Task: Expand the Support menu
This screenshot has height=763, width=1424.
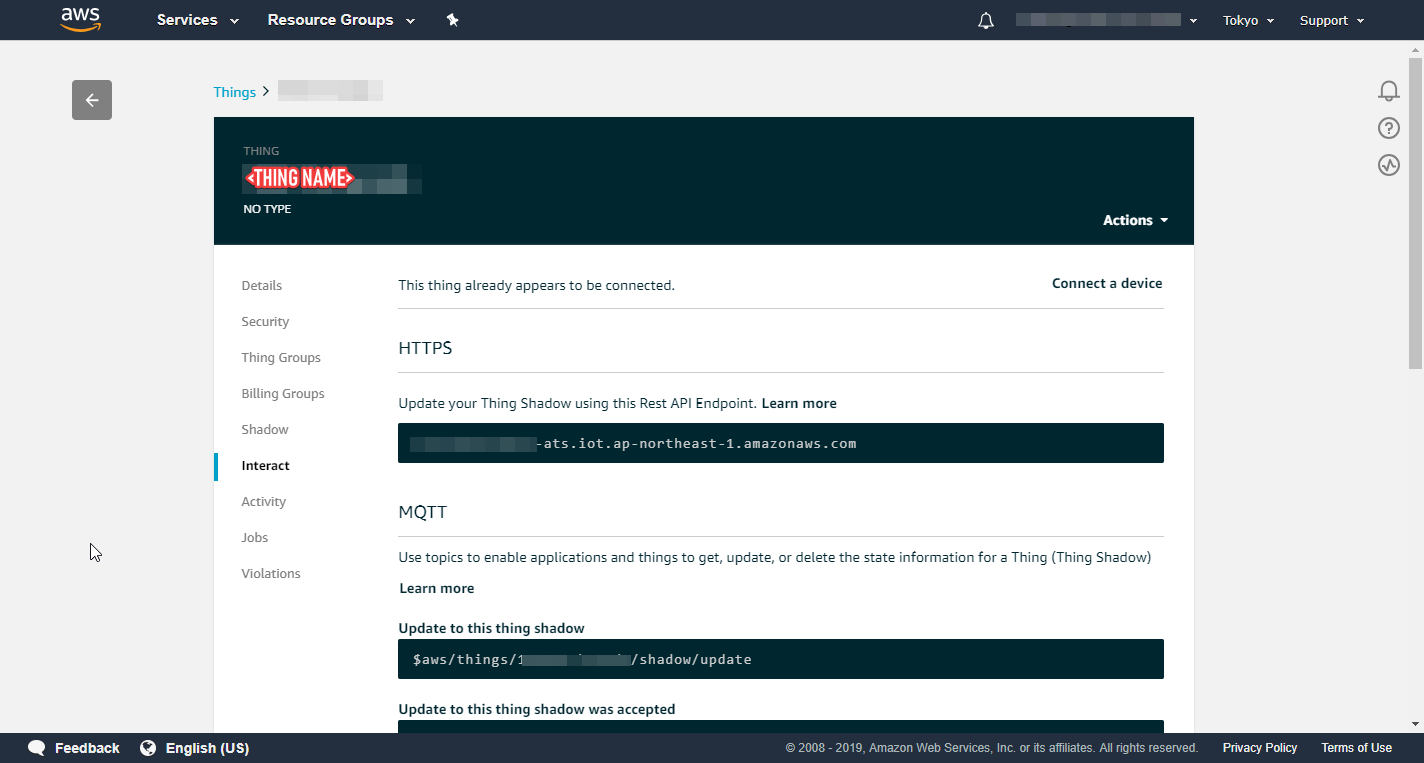Action: pos(1331,20)
